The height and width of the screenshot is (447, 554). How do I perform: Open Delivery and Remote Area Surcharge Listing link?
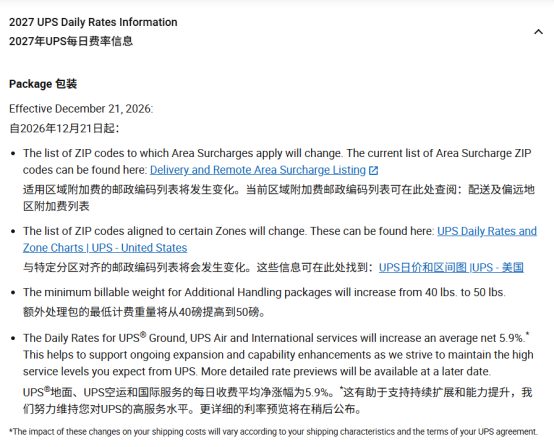coord(258,170)
